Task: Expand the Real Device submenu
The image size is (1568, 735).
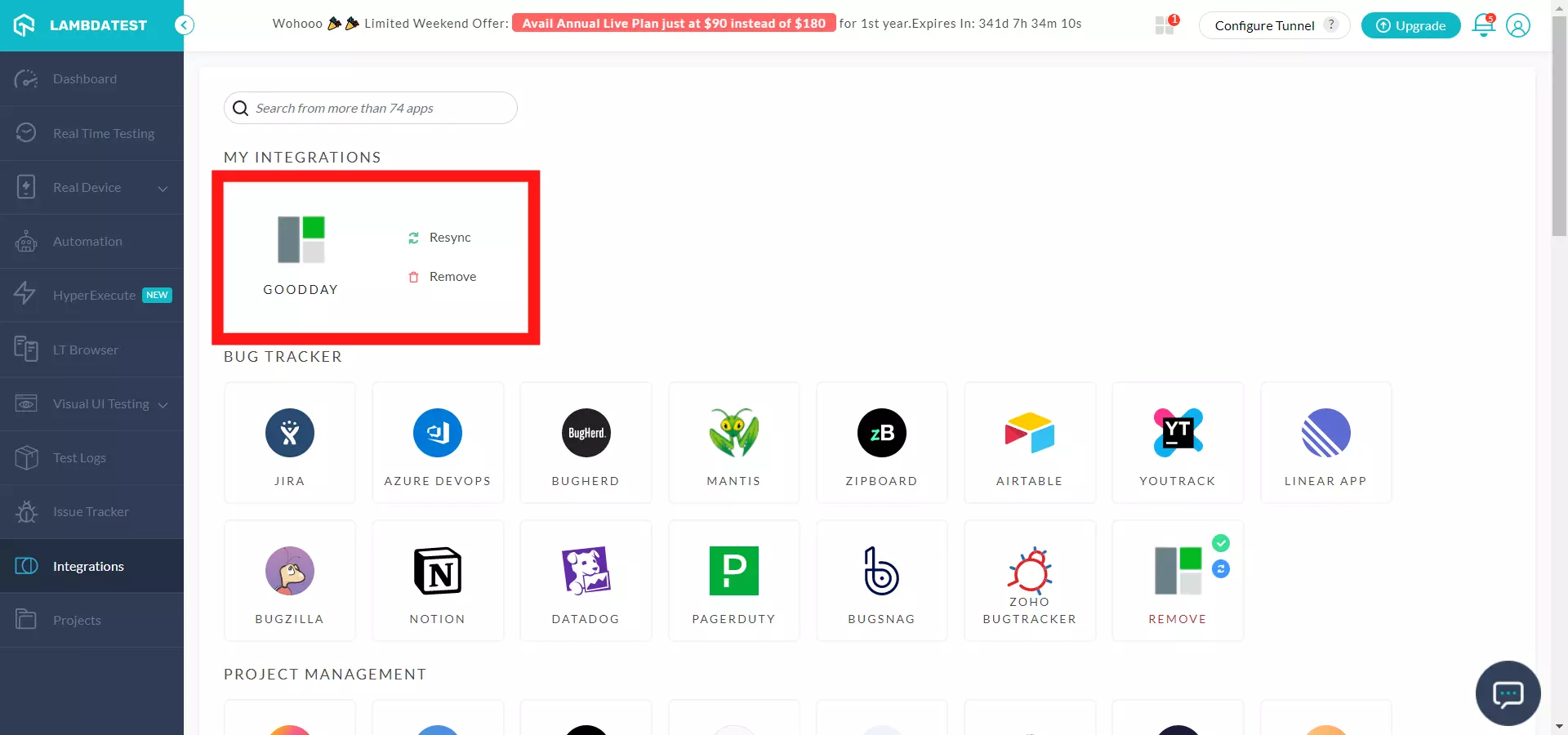Action: tap(163, 189)
